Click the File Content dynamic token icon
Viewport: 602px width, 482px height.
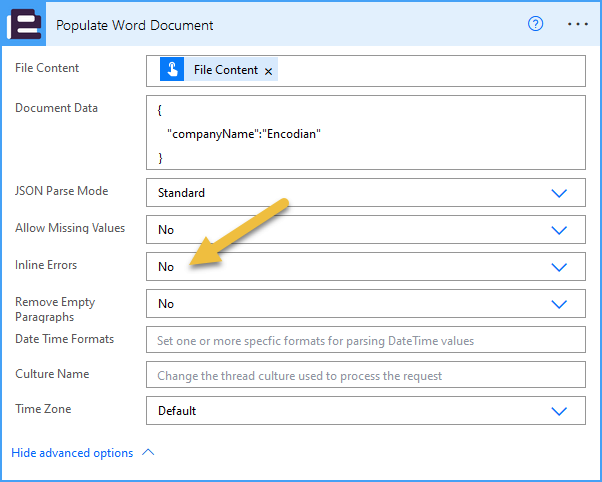172,69
